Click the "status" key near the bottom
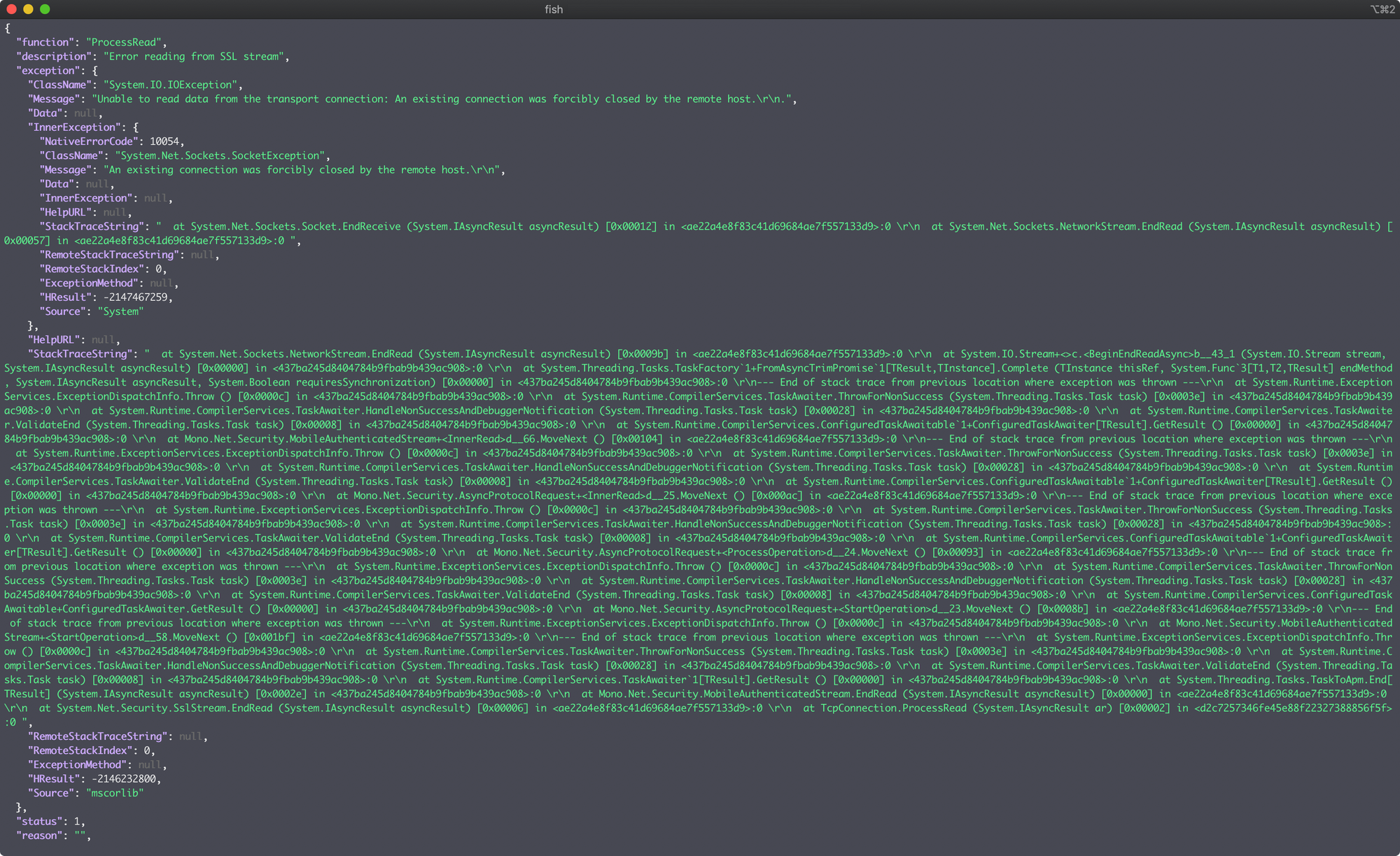Image resolution: width=1400 pixels, height=856 pixels. pyautogui.click(x=39, y=821)
